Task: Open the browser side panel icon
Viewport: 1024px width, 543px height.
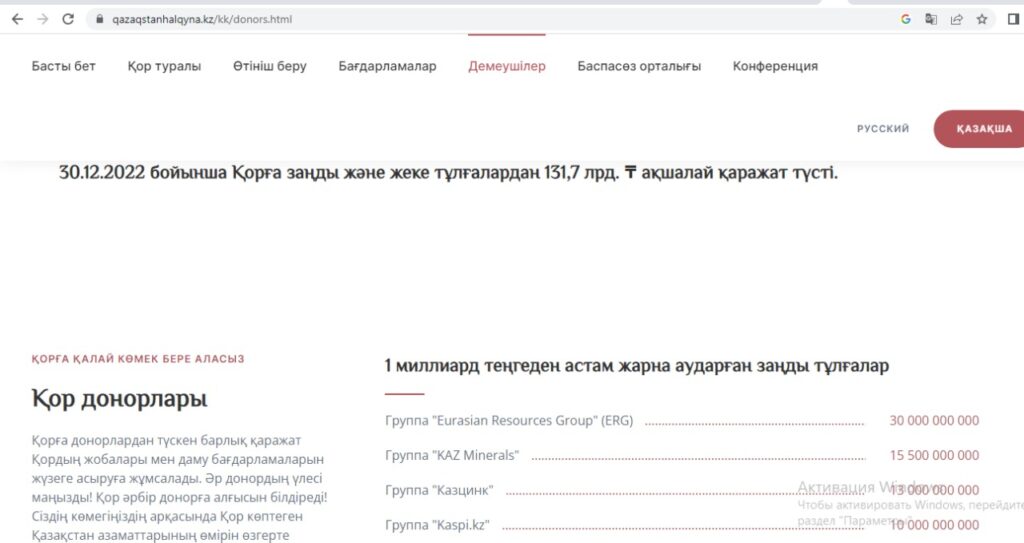Action: coord(1013,19)
